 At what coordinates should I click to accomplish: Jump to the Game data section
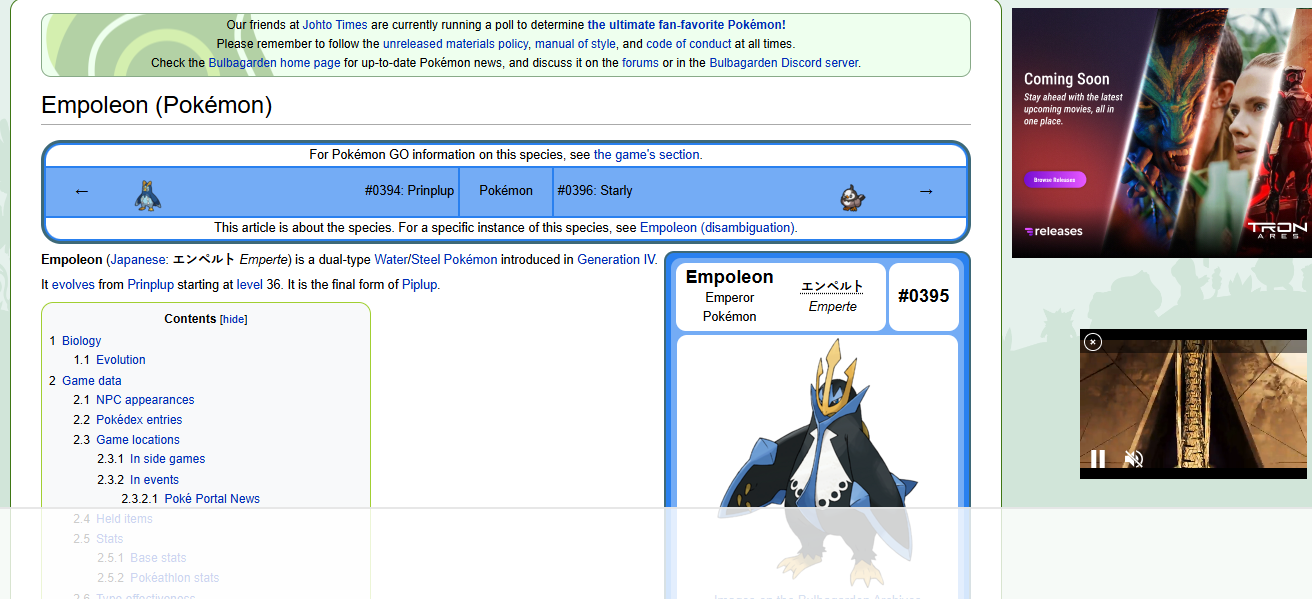(92, 381)
